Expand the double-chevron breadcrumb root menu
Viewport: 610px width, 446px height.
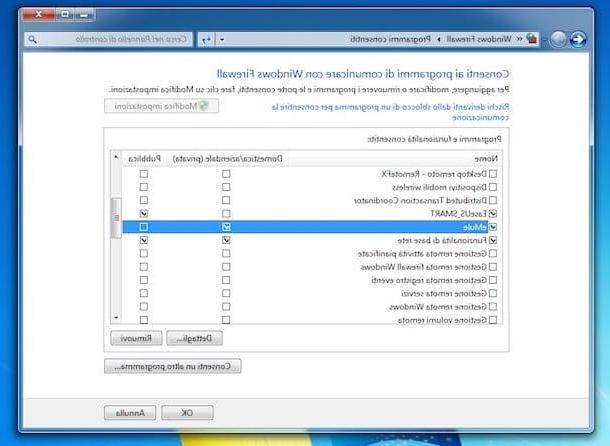point(519,39)
